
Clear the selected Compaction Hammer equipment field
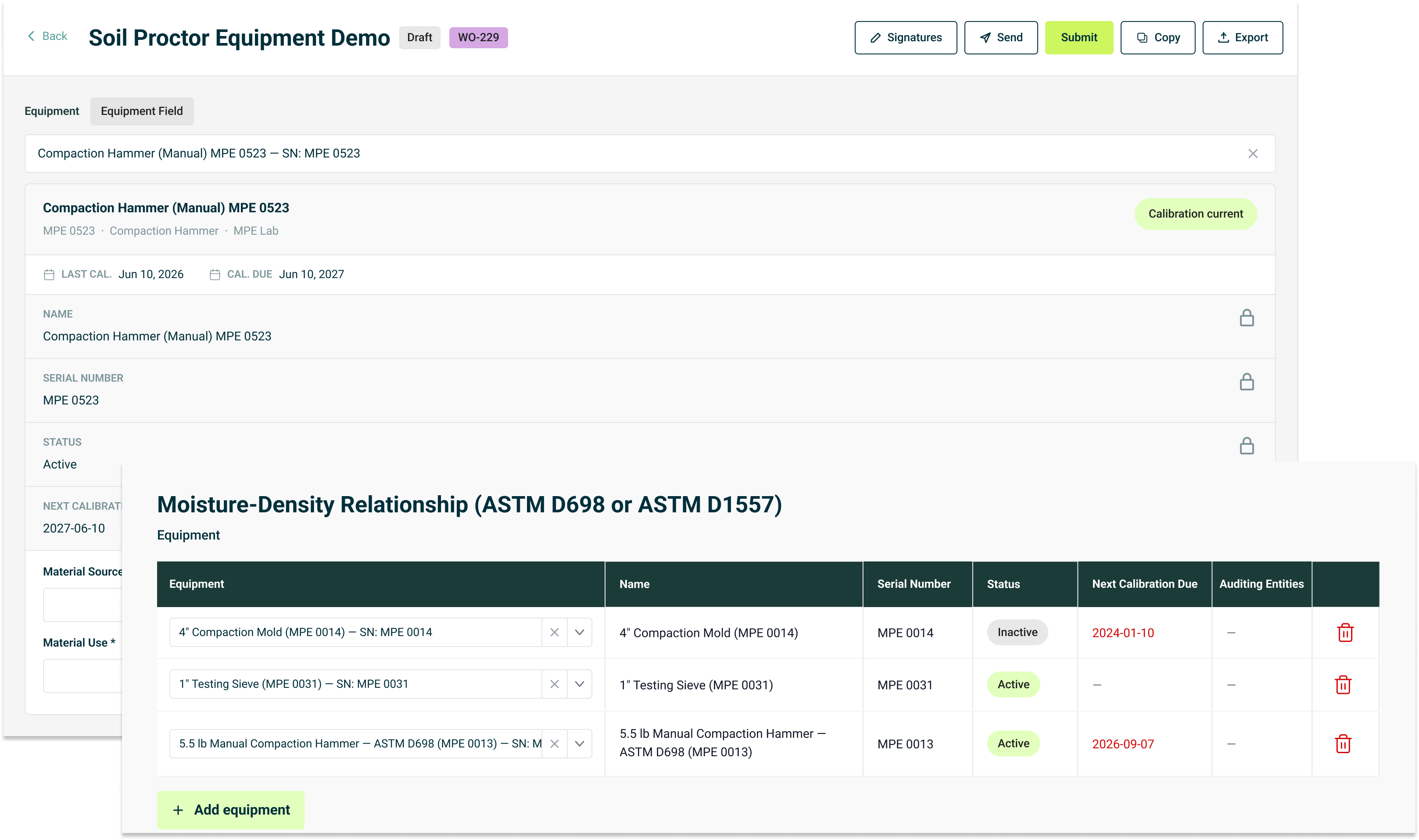point(1253,154)
